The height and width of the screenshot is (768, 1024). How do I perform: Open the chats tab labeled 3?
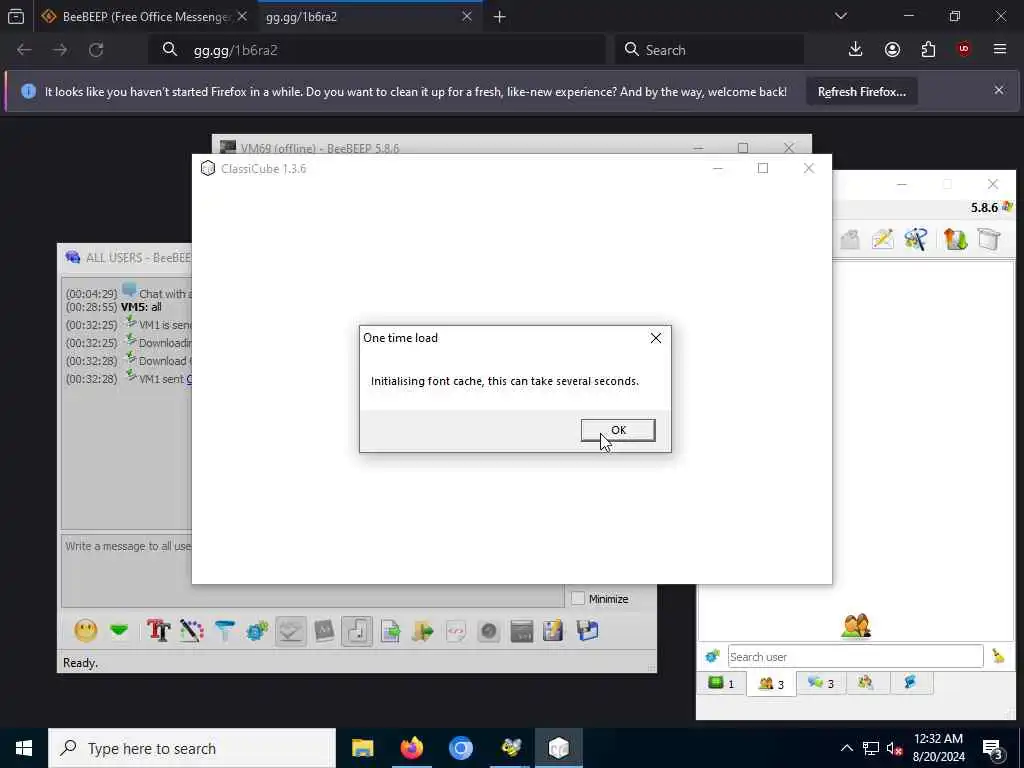(x=821, y=683)
